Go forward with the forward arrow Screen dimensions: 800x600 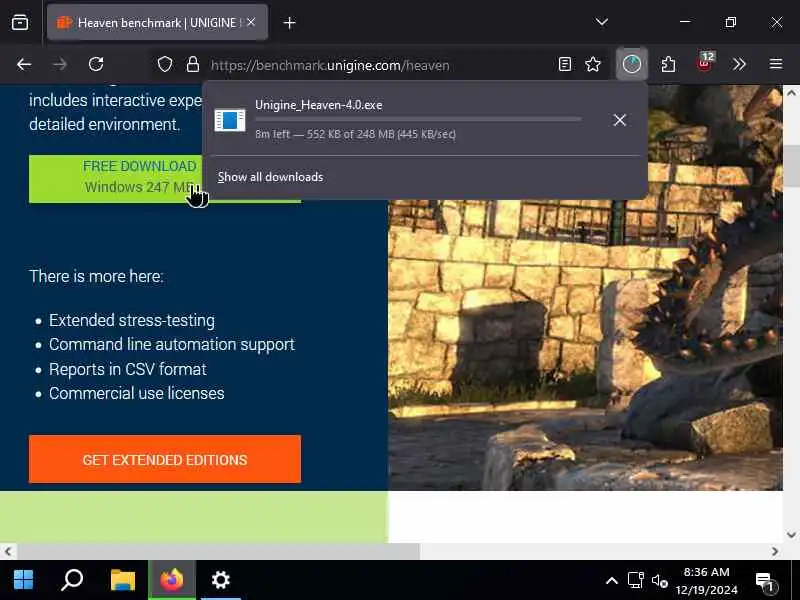point(60,64)
